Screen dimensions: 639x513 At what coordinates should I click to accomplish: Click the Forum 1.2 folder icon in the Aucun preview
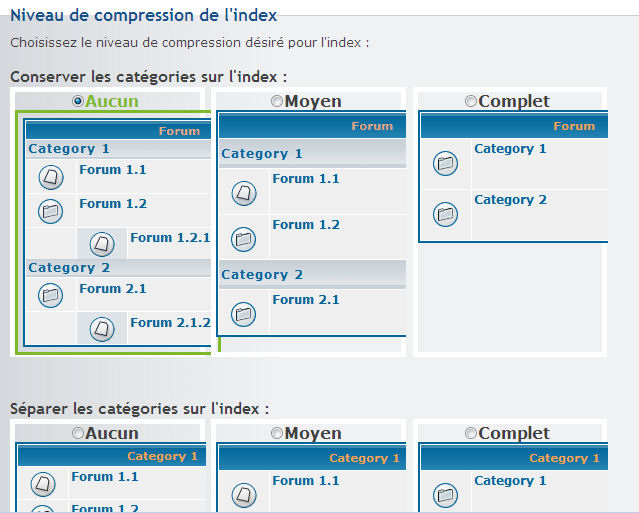pyautogui.click(x=51, y=211)
